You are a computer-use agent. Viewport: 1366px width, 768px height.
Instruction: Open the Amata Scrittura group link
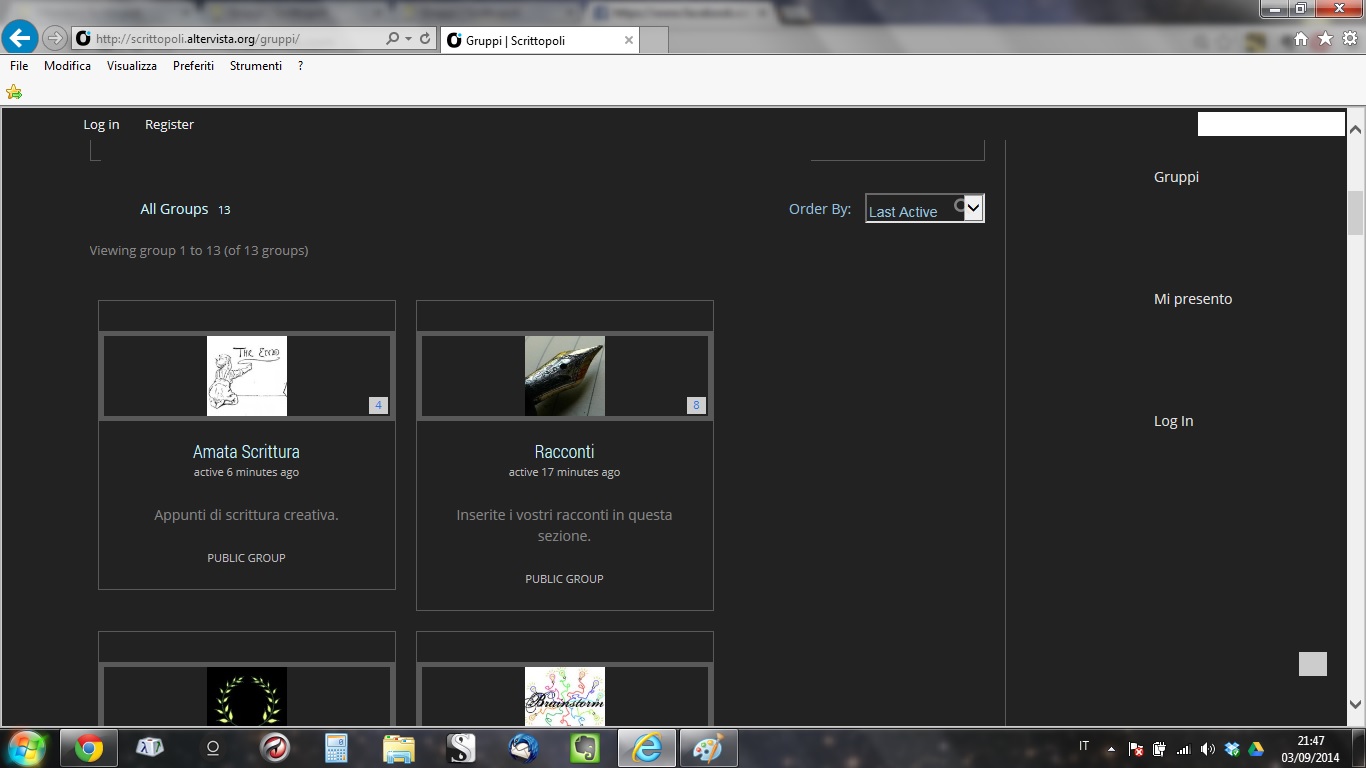[x=246, y=452]
